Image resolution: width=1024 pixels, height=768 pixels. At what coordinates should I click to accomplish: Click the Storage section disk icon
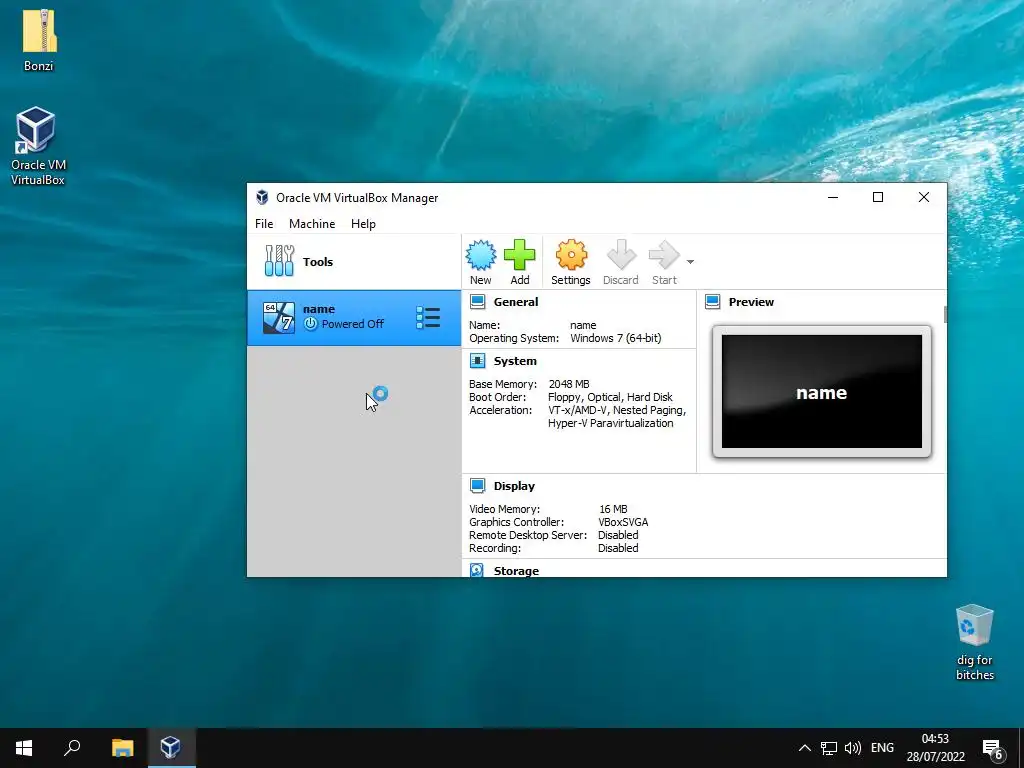click(477, 570)
